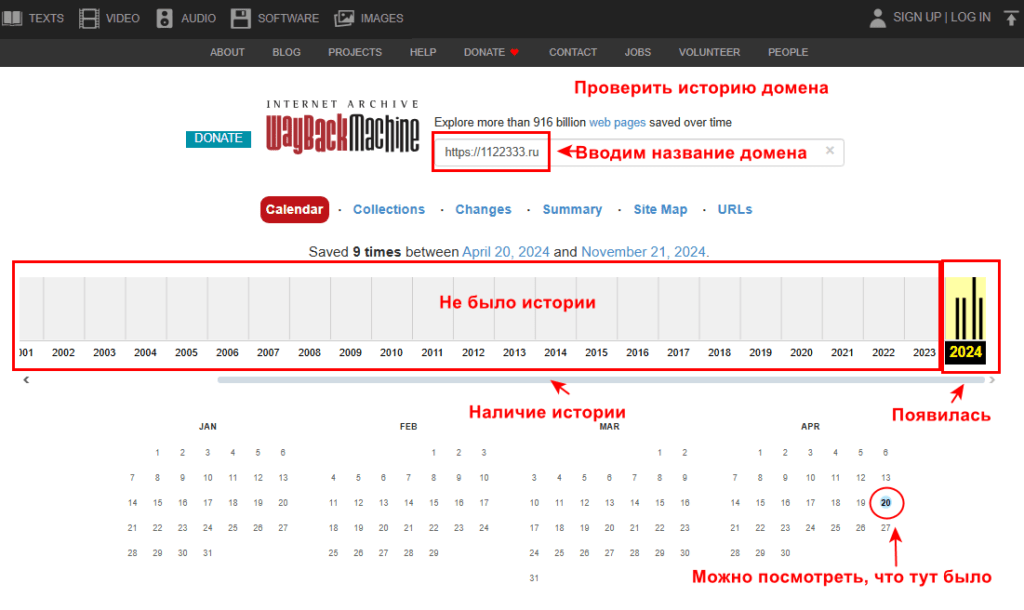The height and width of the screenshot is (610, 1024).
Task: Open the Texts book icon
Action: point(12,18)
